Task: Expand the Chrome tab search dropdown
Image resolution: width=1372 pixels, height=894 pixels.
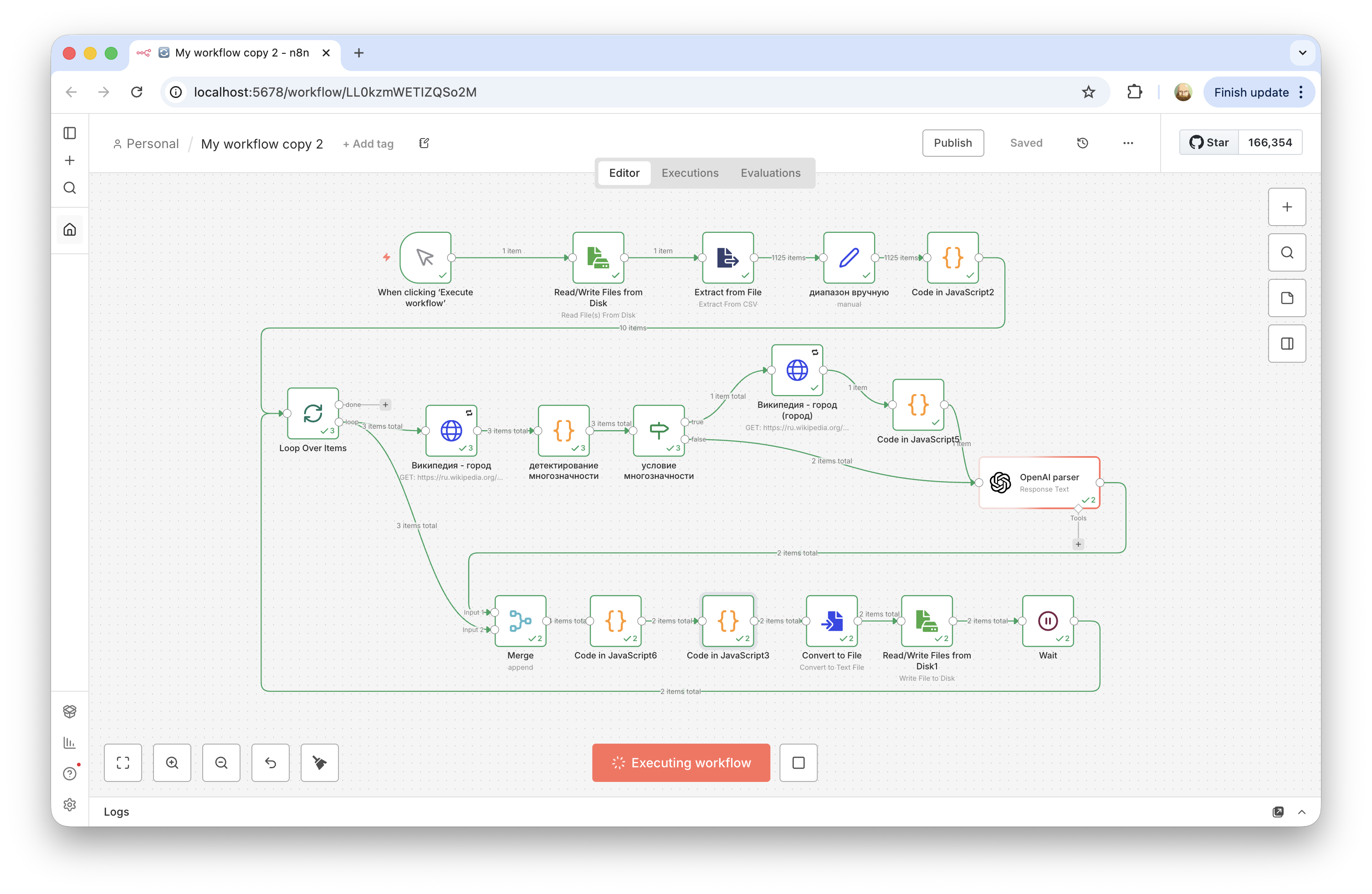Action: coord(1302,53)
